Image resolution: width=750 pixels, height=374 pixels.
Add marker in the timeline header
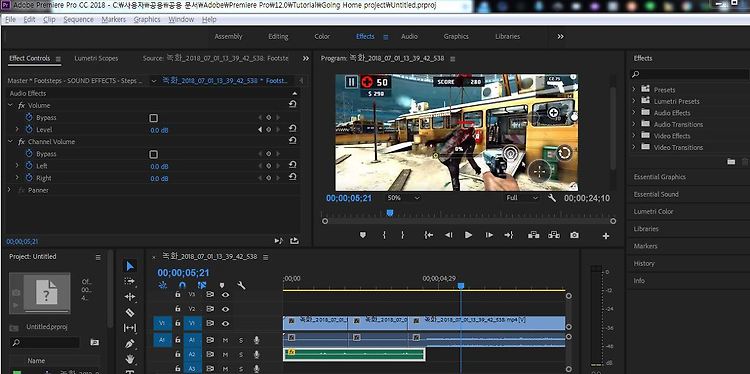(x=221, y=285)
